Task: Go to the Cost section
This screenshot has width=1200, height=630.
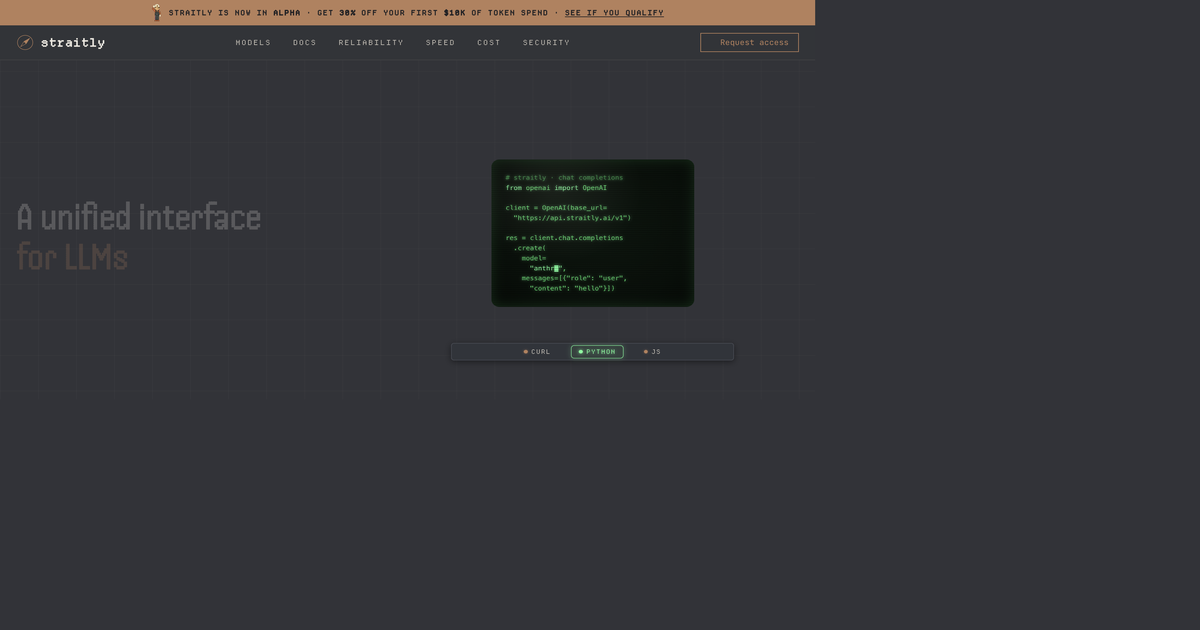Action: click(x=489, y=43)
